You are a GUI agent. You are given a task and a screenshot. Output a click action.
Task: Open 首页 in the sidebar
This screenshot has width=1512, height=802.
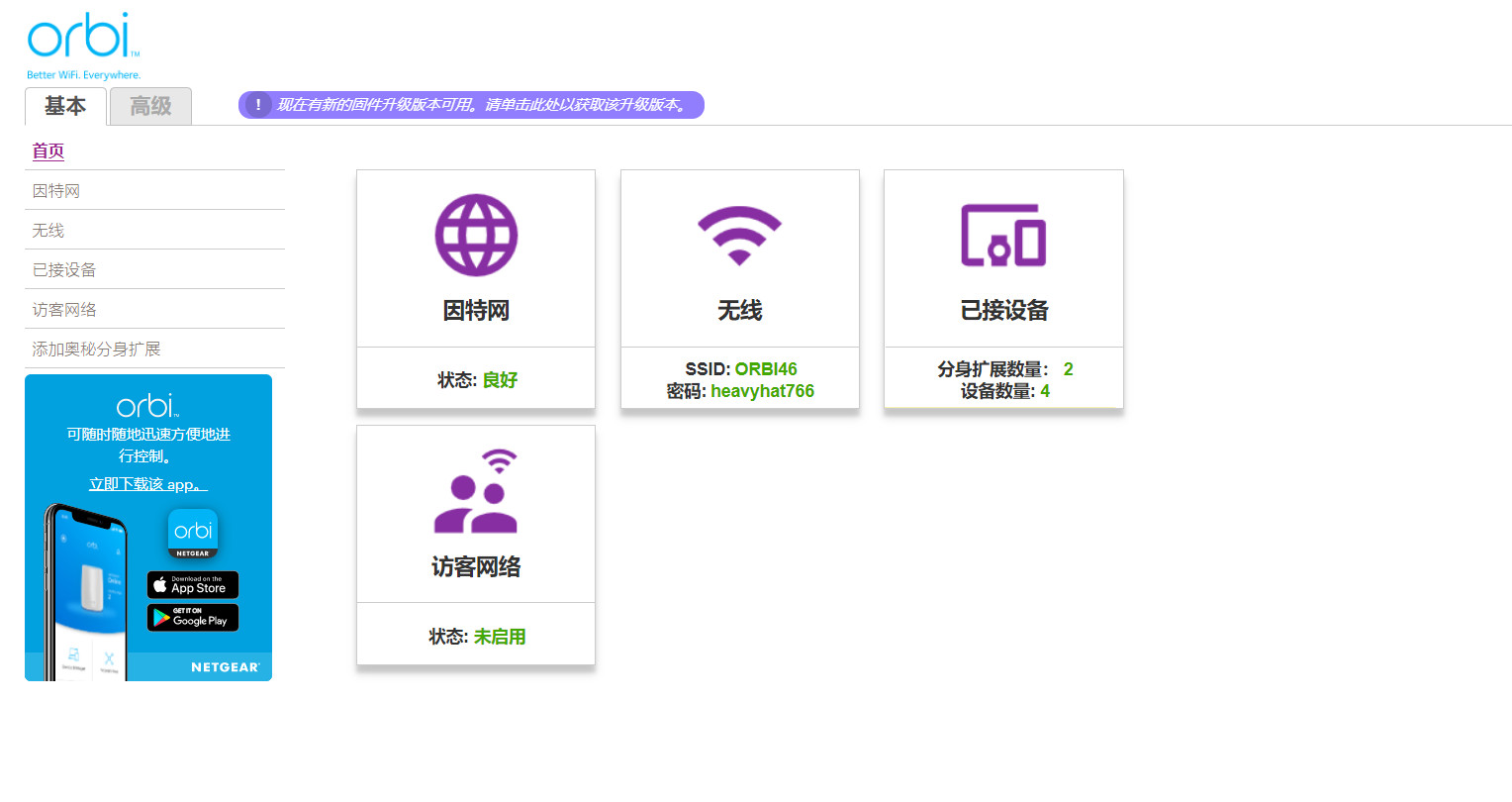click(49, 150)
